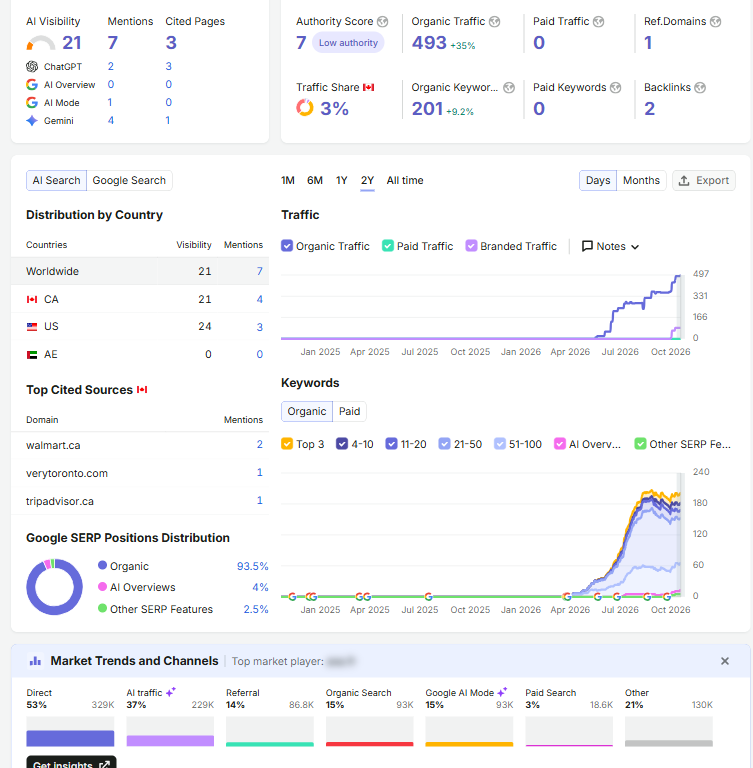Click the US flag in country table

click(32, 327)
